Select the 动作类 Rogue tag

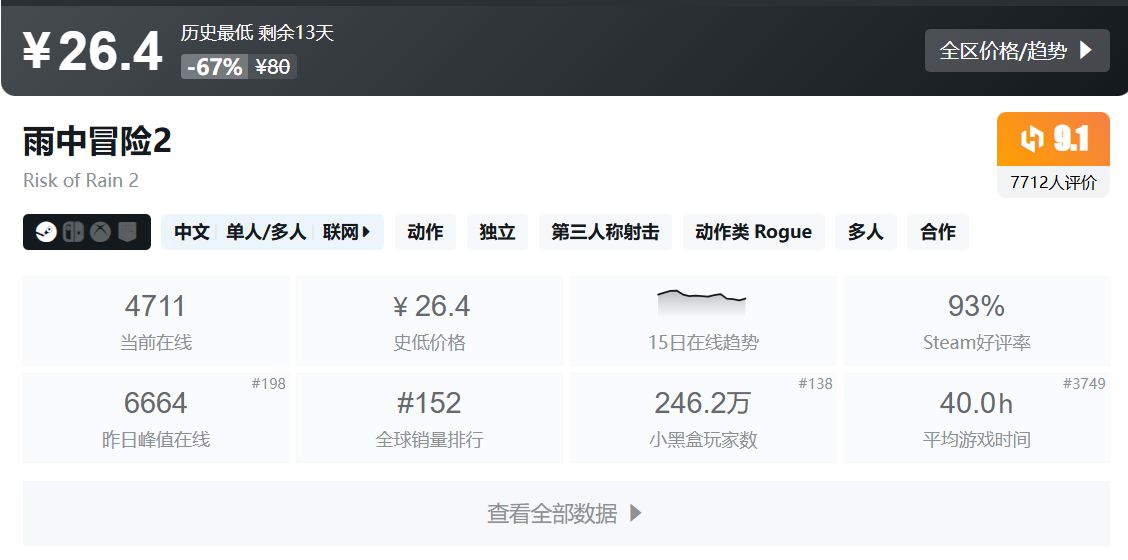tap(754, 232)
